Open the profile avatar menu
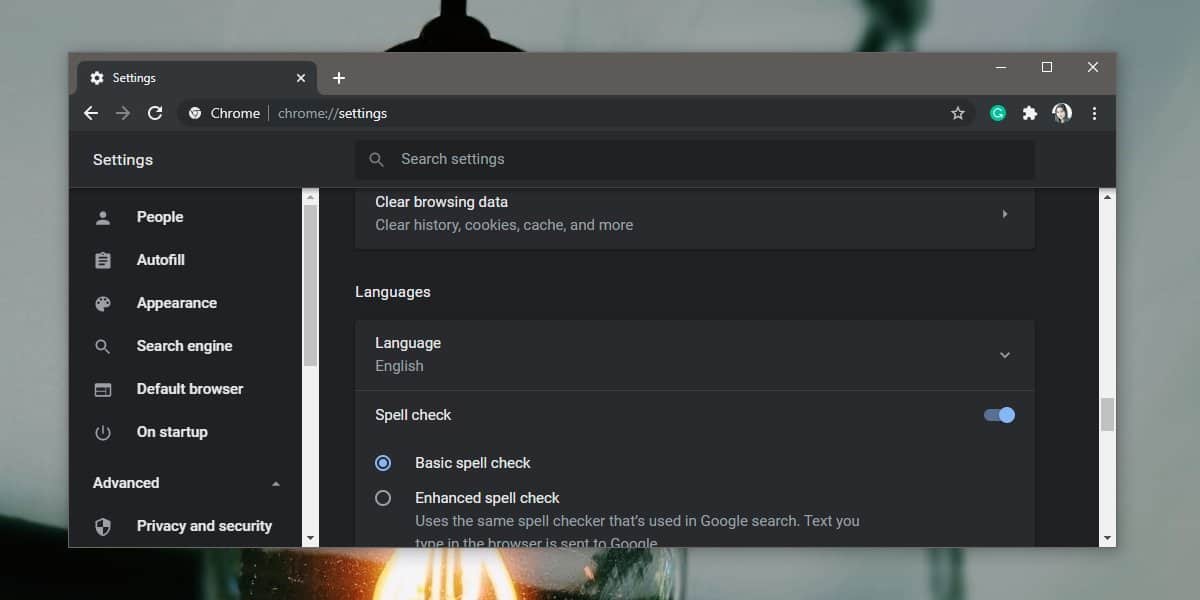 1062,113
